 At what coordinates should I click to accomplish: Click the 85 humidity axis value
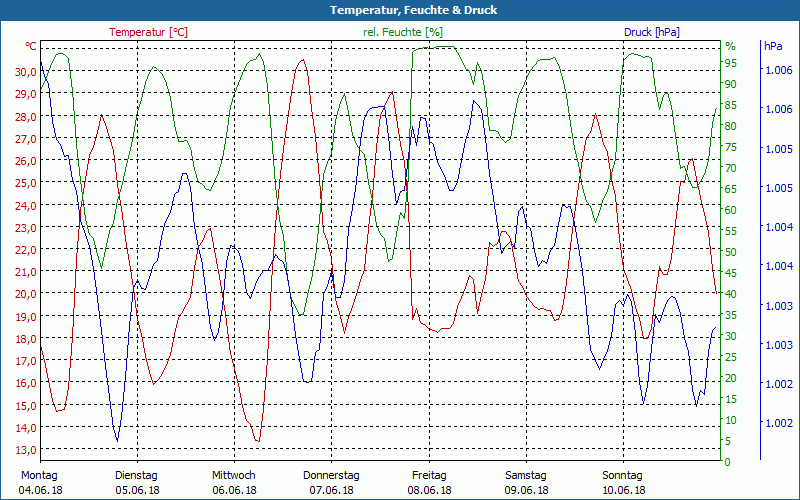(731, 106)
